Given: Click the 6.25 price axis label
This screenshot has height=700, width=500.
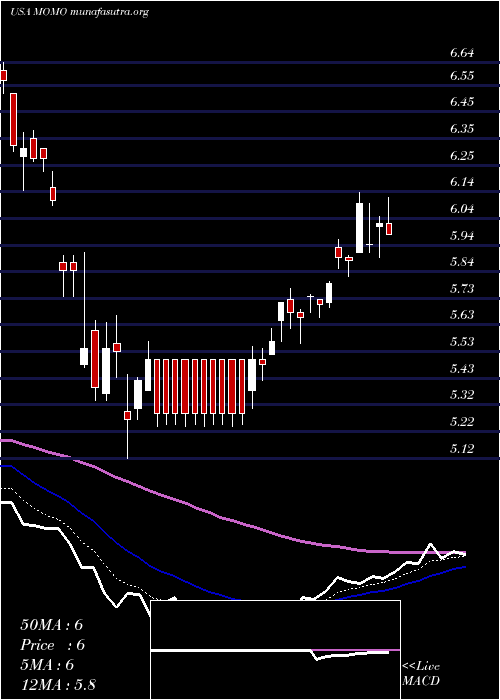Looking at the screenshot, I should click(x=462, y=156).
